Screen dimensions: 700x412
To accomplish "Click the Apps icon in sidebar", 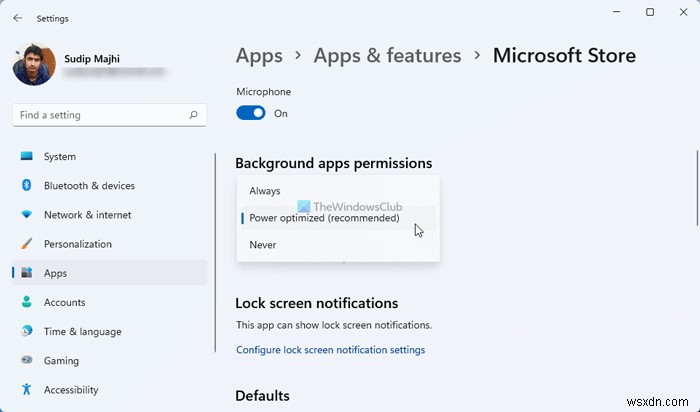I will click(26, 273).
